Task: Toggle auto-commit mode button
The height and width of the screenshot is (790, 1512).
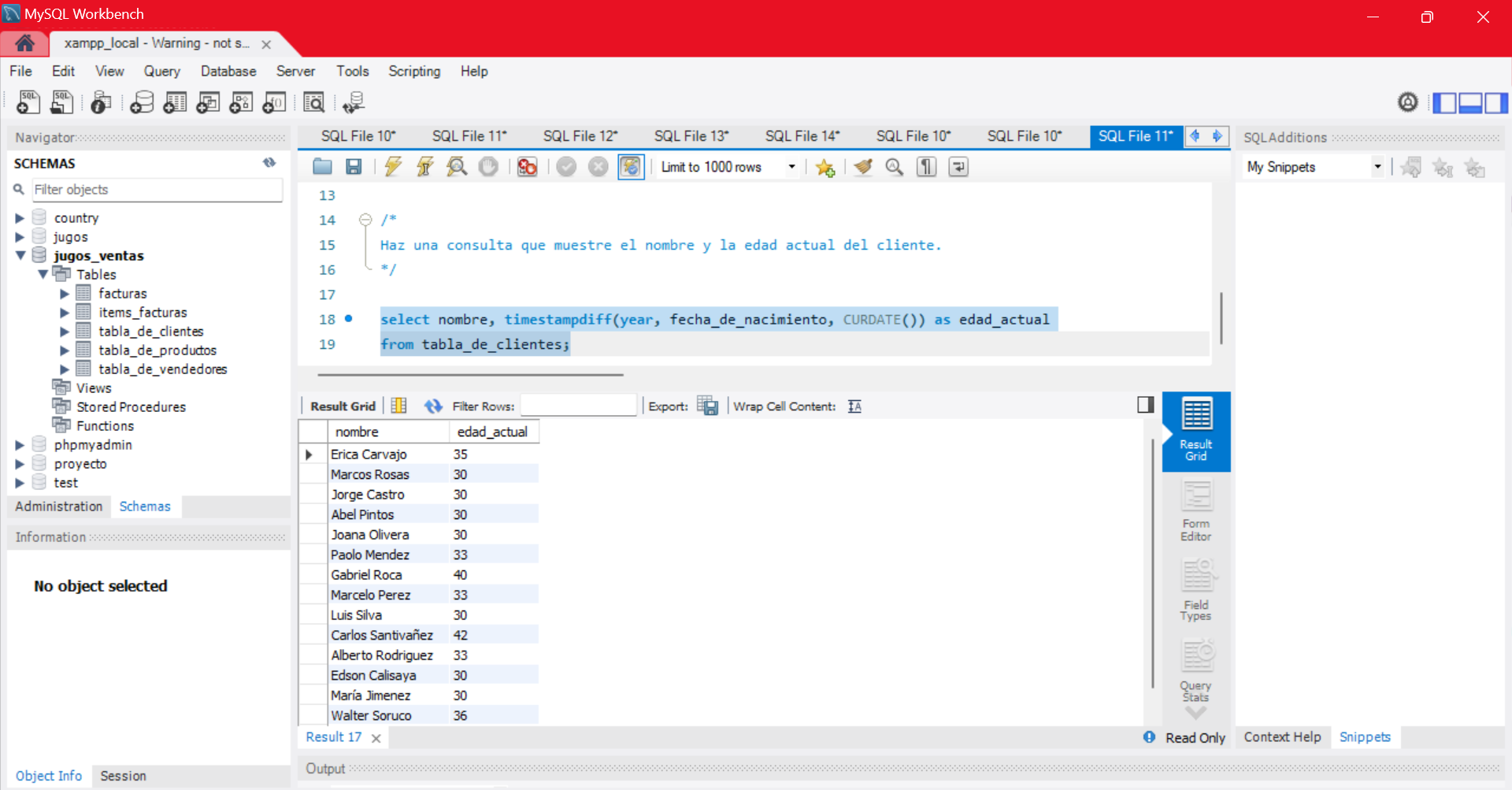Action: point(631,166)
